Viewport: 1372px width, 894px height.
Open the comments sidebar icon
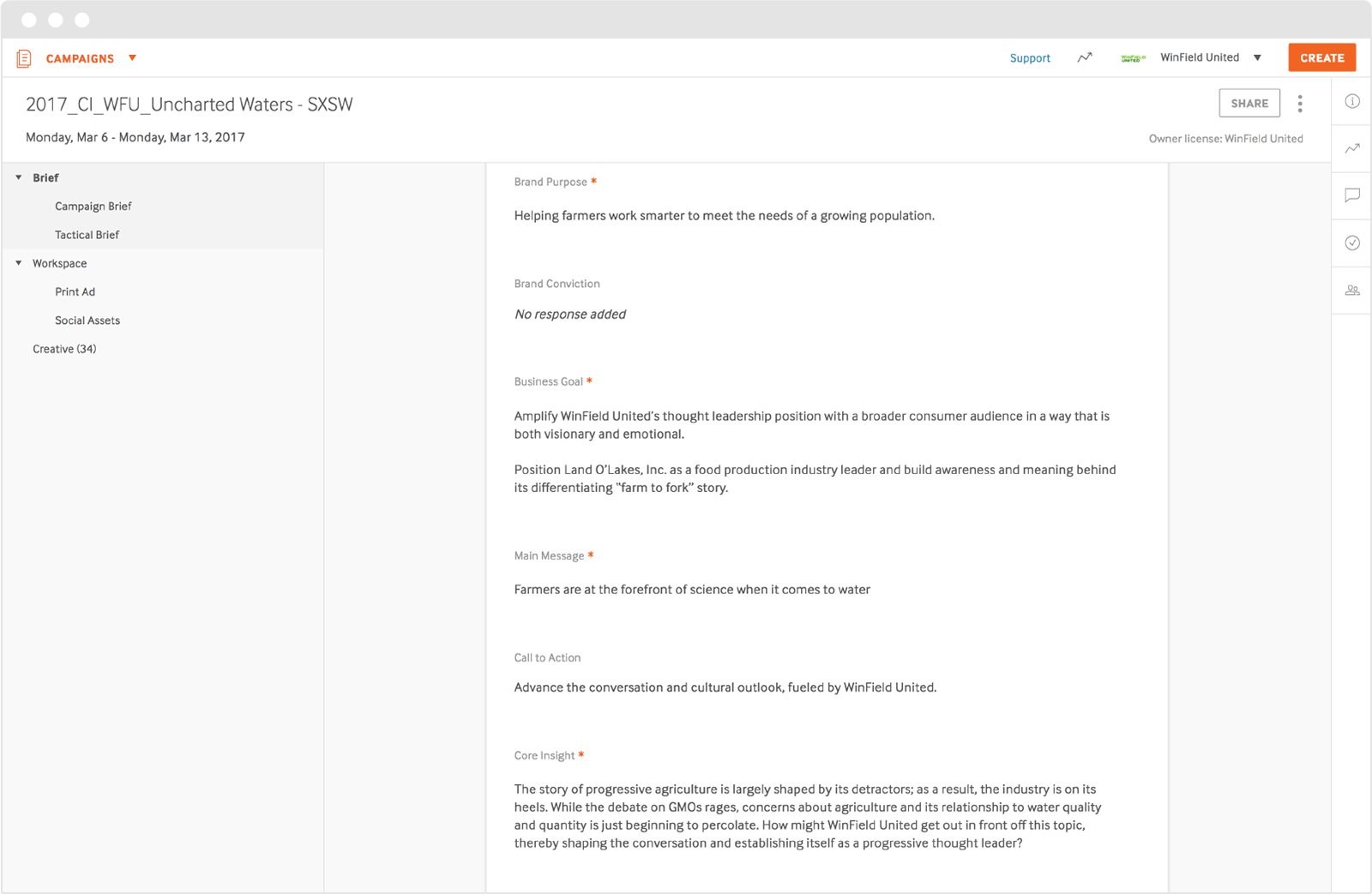[x=1352, y=195]
